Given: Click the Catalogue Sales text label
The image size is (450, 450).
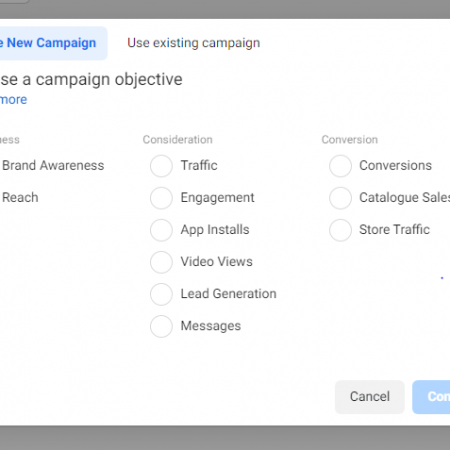Looking at the screenshot, I should click(405, 197).
